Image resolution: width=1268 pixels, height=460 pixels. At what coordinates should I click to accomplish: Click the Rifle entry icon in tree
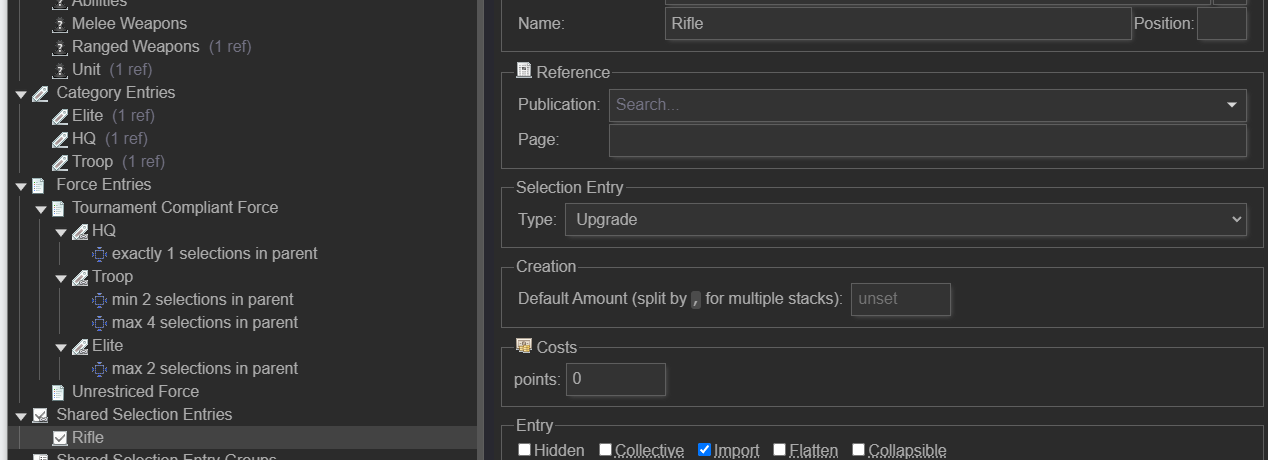tap(60, 438)
